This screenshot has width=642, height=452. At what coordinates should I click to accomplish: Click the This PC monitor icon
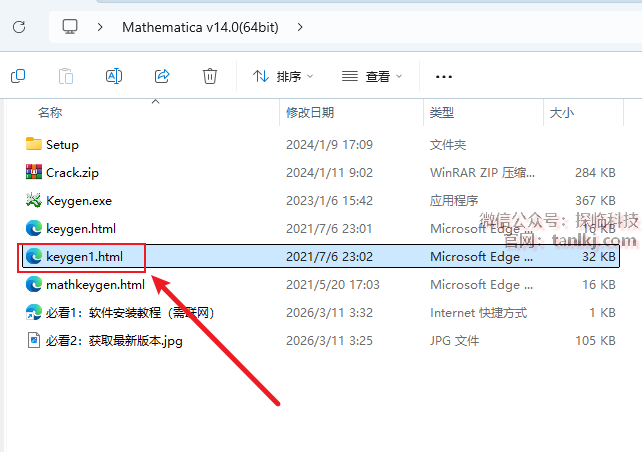[70, 27]
